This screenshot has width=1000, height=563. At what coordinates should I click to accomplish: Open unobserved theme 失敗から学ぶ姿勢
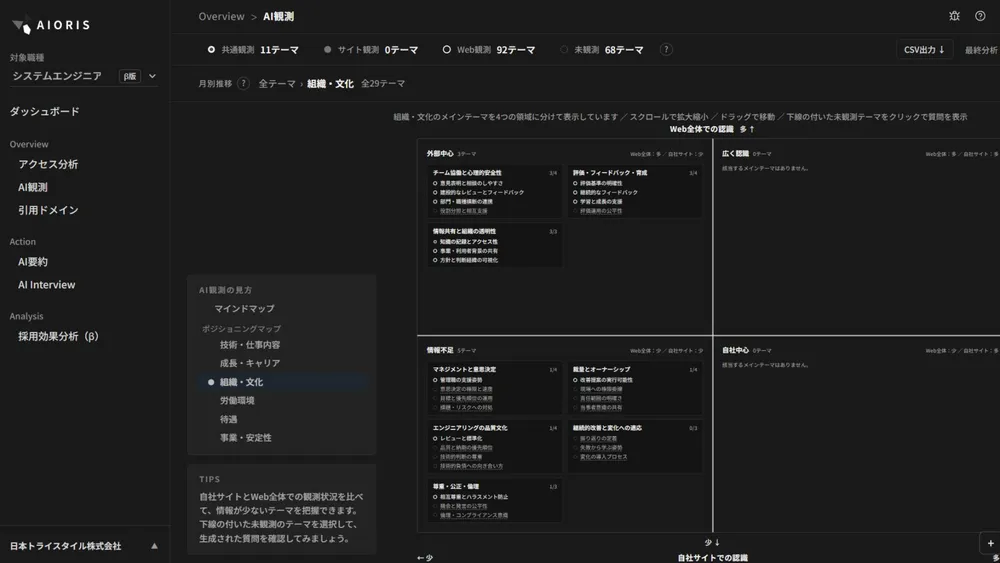click(601, 448)
